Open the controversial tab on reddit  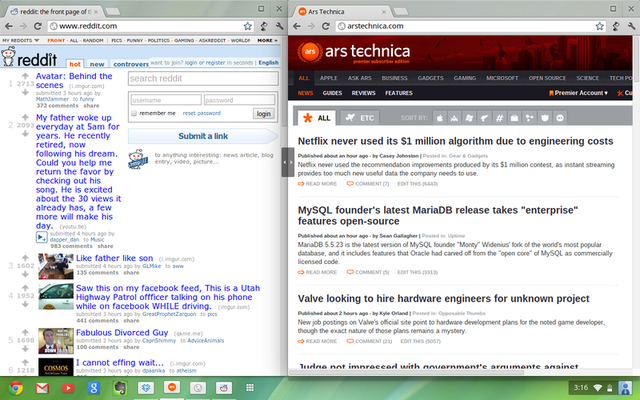tap(131, 64)
